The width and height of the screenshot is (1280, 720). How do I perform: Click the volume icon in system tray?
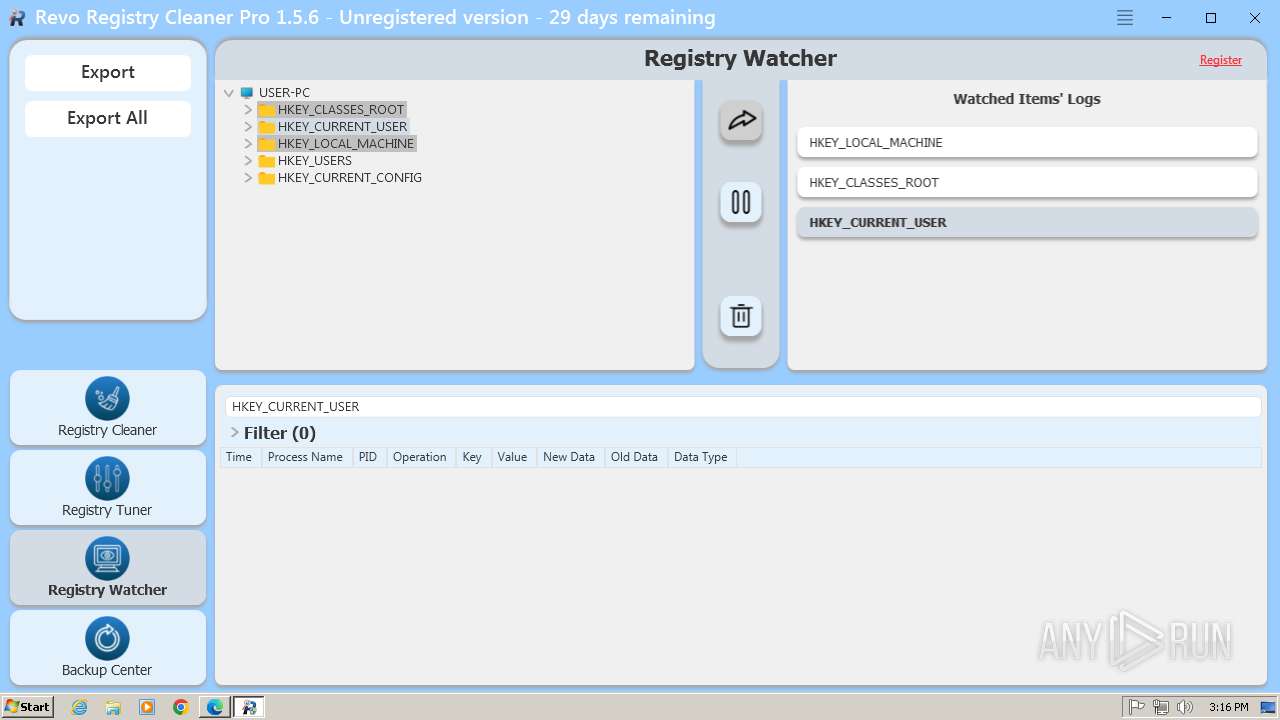click(1185, 707)
